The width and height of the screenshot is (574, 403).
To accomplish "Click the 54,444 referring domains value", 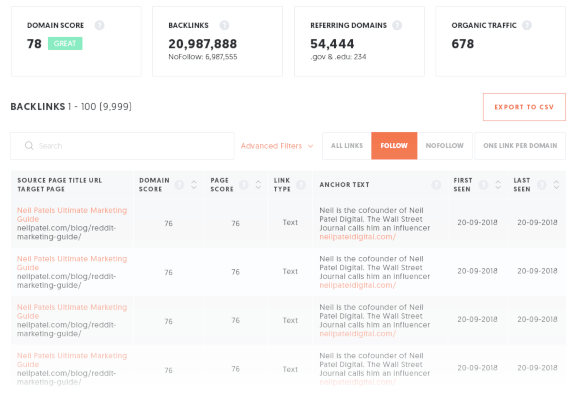I will coord(332,44).
